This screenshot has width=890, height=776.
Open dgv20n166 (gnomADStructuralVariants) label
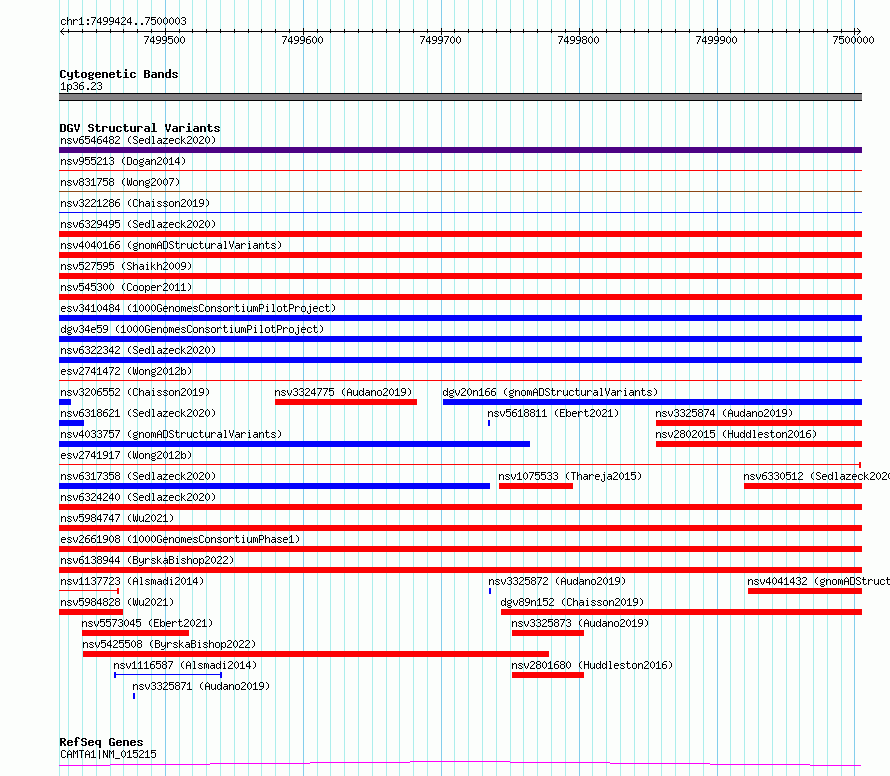pos(550,392)
